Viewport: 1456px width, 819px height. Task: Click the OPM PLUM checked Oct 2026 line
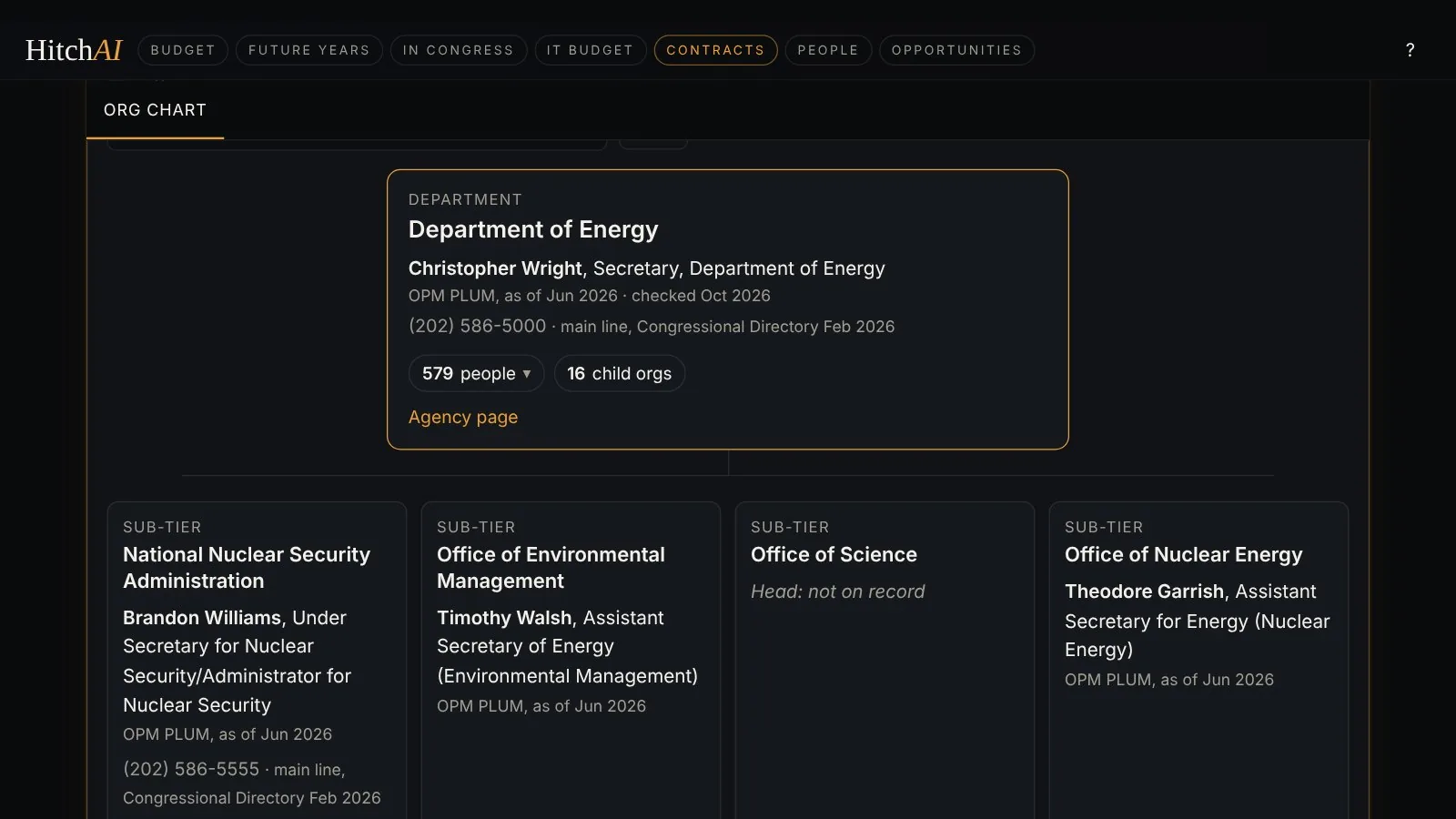tap(590, 296)
